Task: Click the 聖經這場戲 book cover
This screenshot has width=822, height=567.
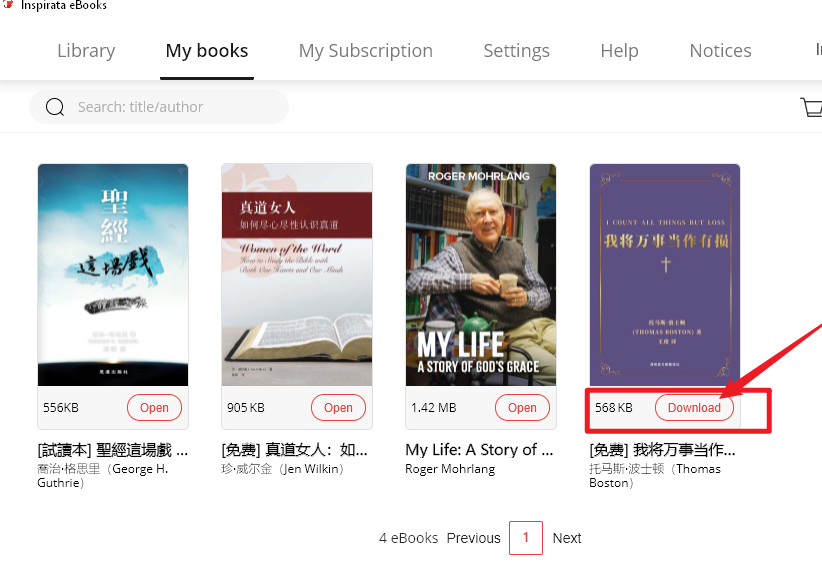Action: pyautogui.click(x=113, y=275)
